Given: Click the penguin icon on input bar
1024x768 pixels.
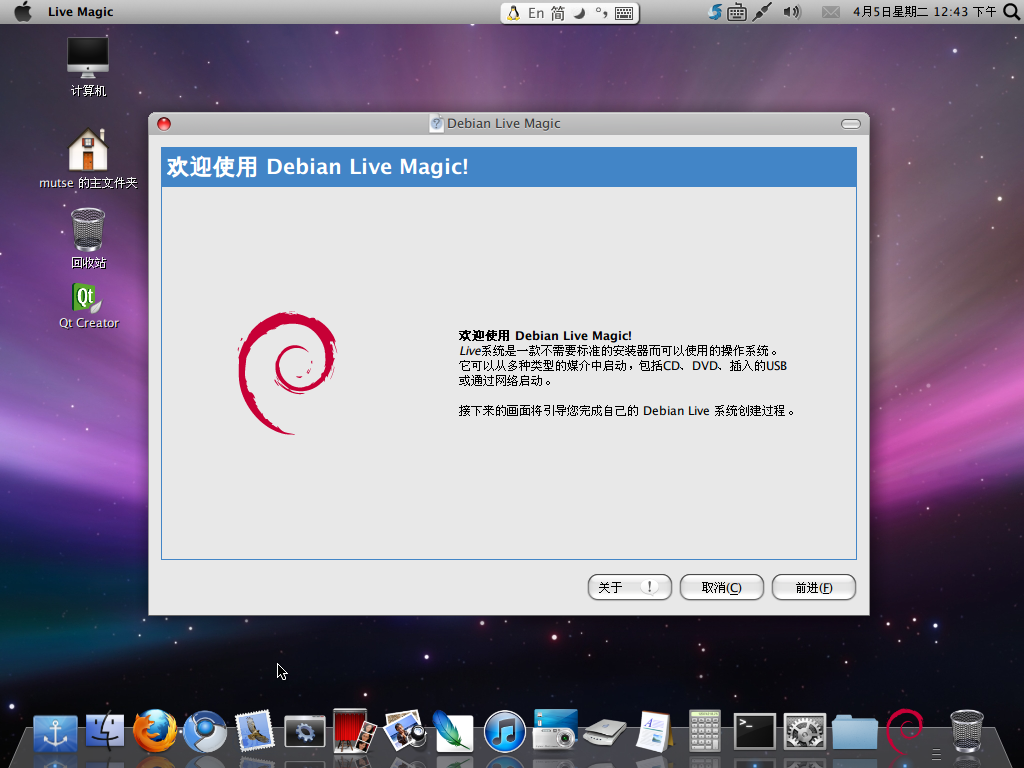Looking at the screenshot, I should coord(513,13).
